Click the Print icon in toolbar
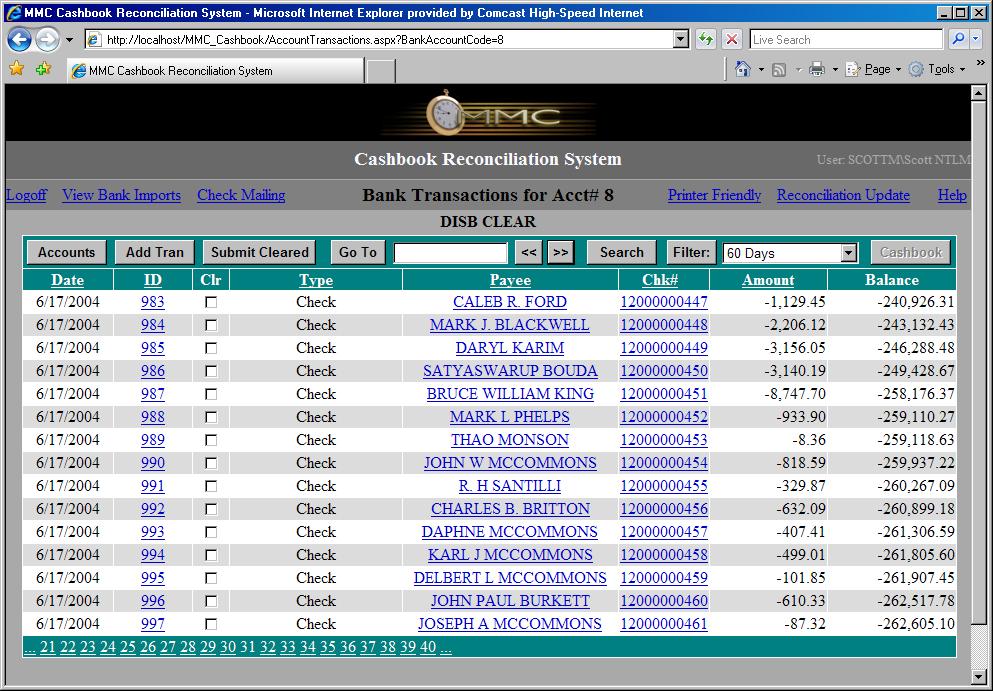 [x=817, y=69]
